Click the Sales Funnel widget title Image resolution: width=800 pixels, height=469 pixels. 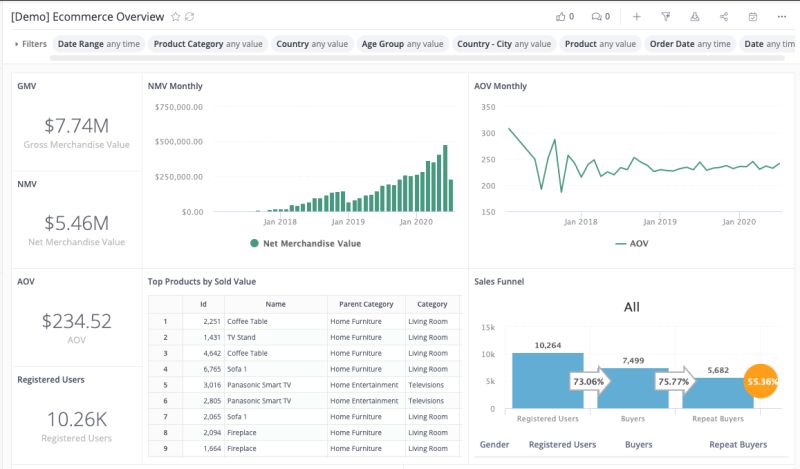pos(499,281)
